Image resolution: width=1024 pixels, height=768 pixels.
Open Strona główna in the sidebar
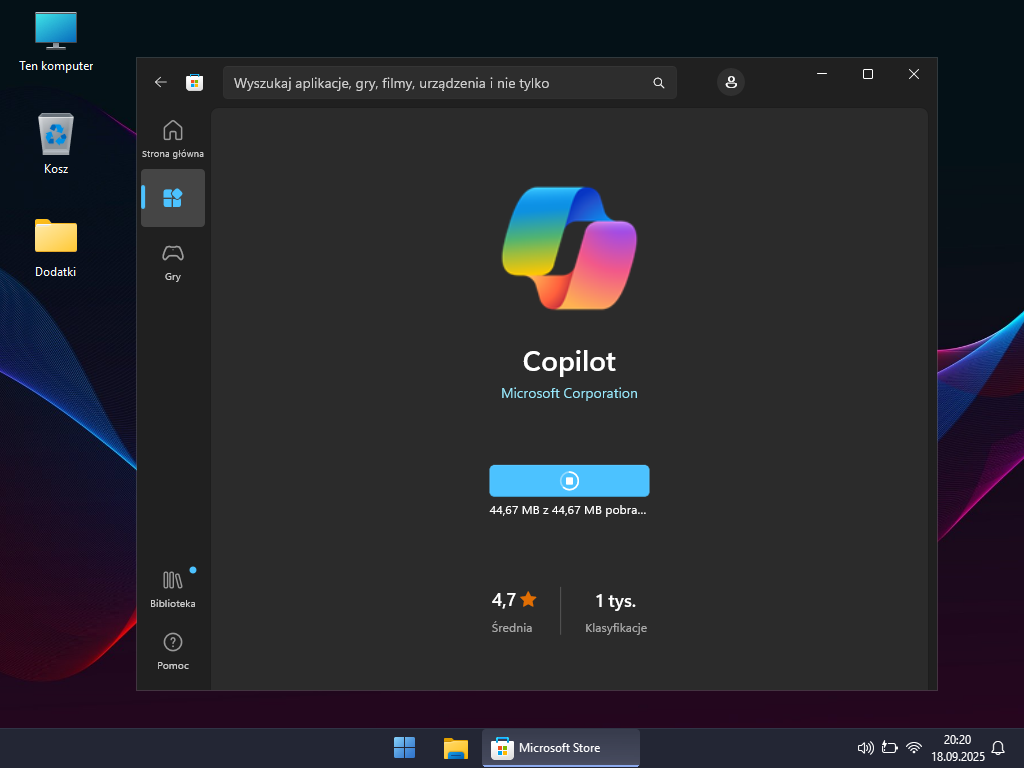(173, 138)
